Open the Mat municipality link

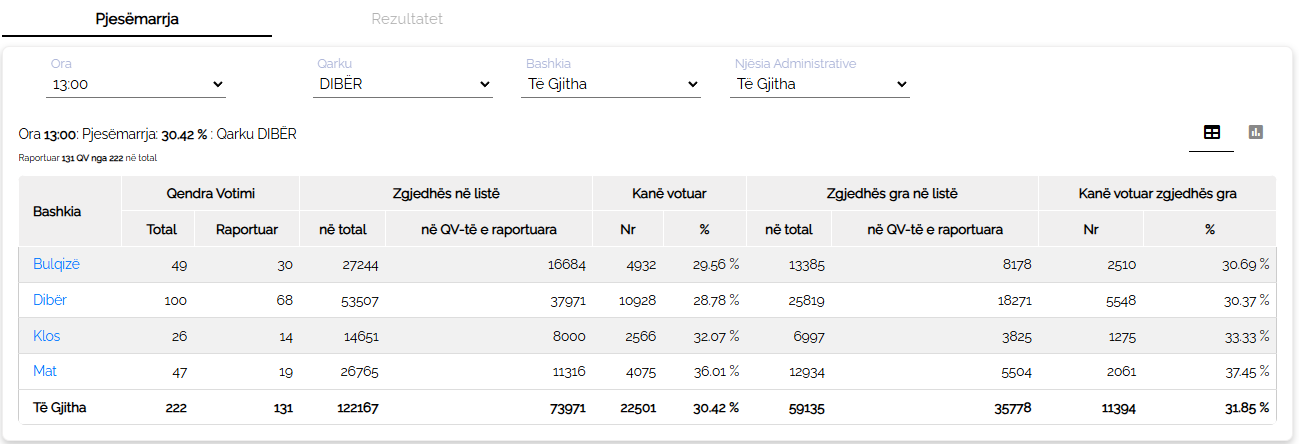[45, 371]
